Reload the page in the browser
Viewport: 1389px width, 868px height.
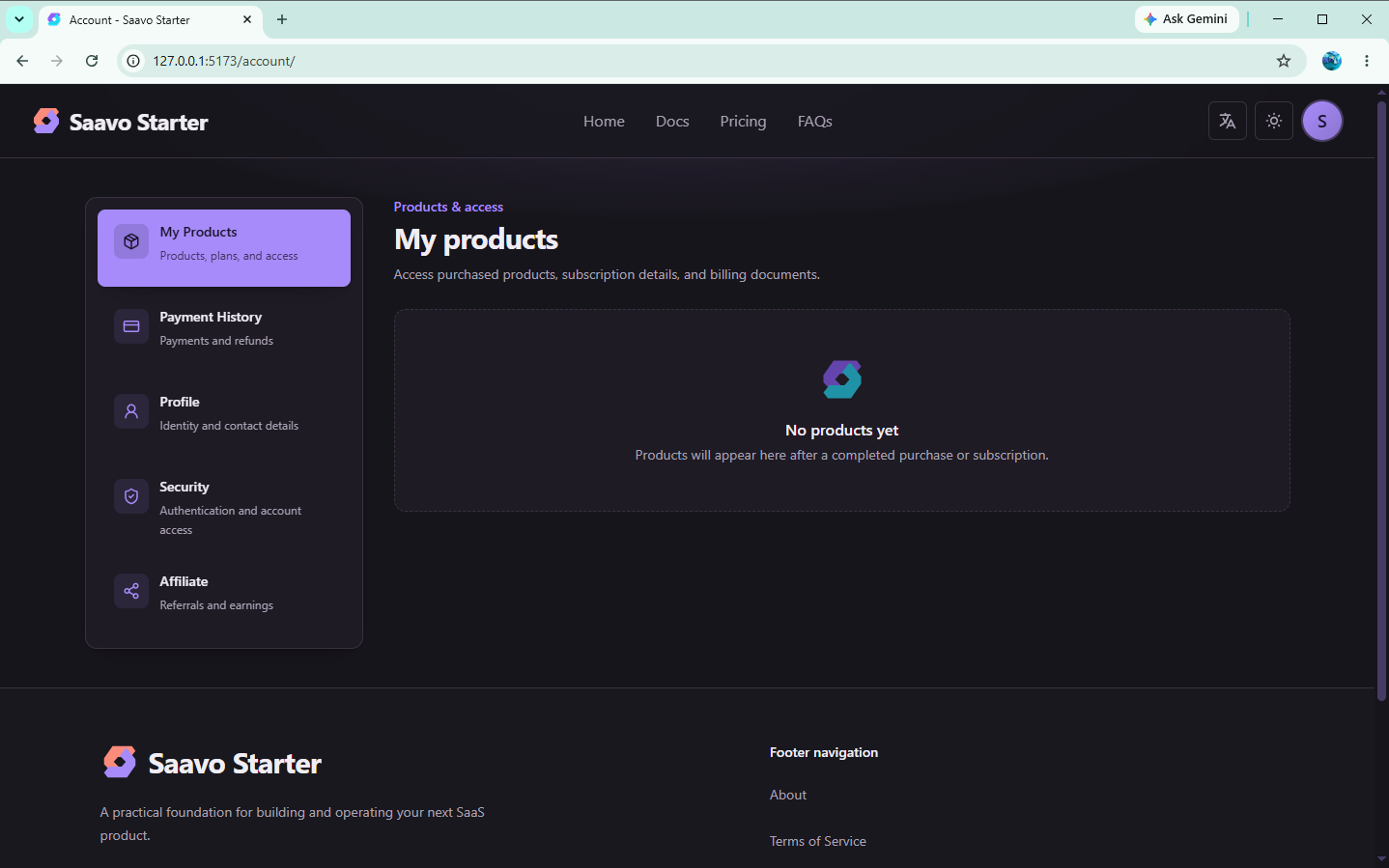tap(92, 61)
